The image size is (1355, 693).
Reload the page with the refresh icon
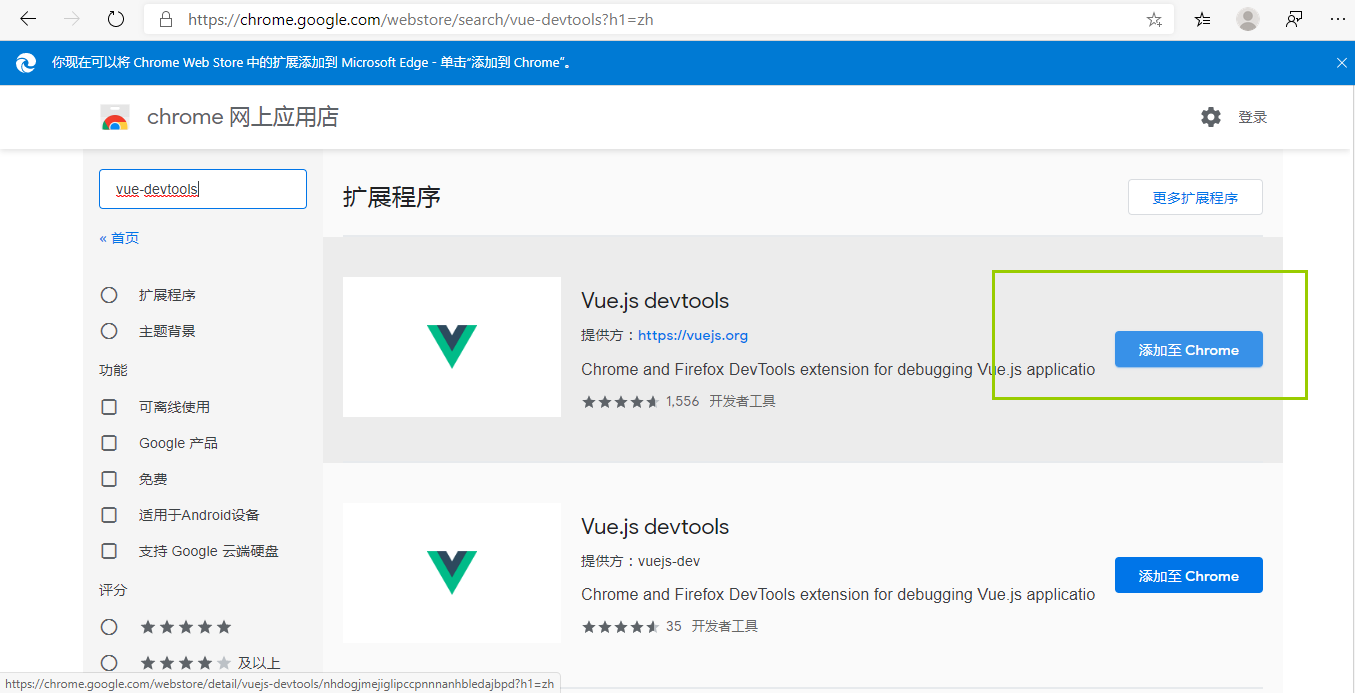pos(116,19)
